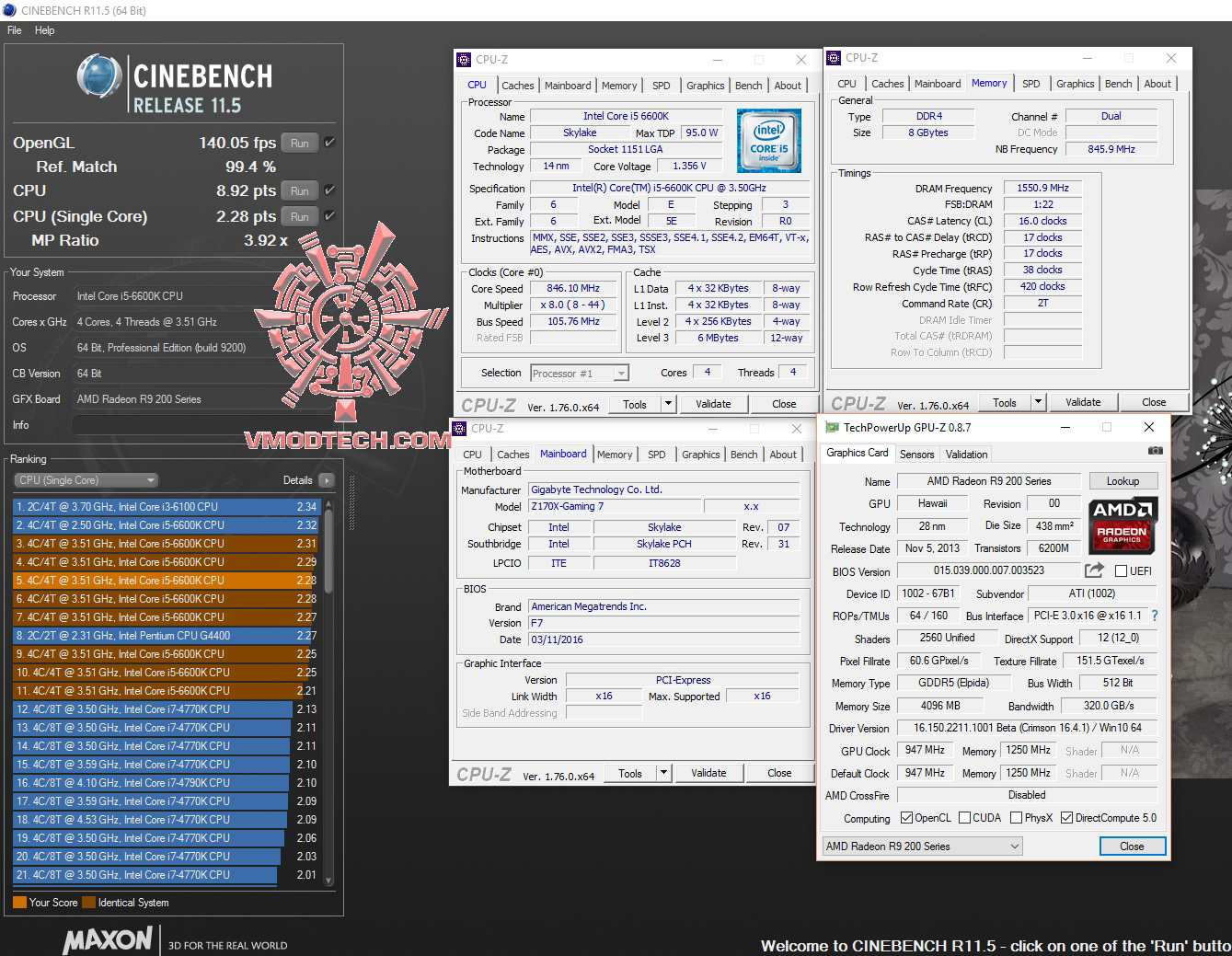Screen dimensions: 1232x956
Task: Open About tab in the Timings CPU-Z window
Action: point(1157,84)
